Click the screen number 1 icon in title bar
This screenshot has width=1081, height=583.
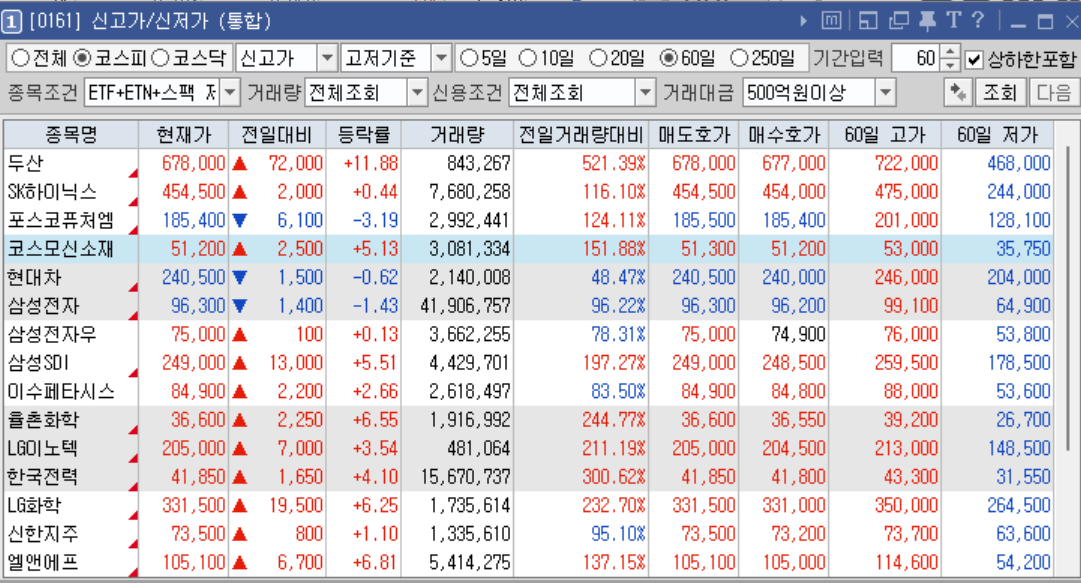pos(12,21)
